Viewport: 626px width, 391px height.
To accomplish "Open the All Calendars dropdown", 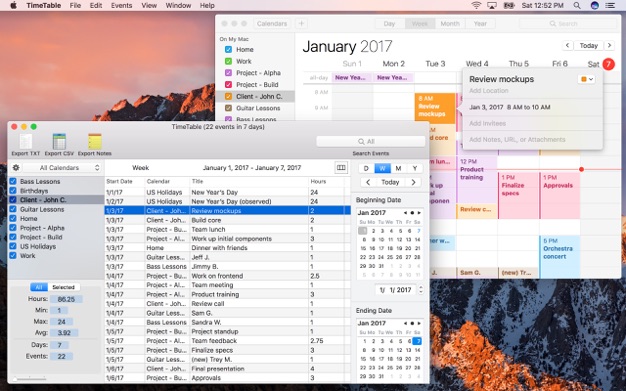I will pos(62,168).
